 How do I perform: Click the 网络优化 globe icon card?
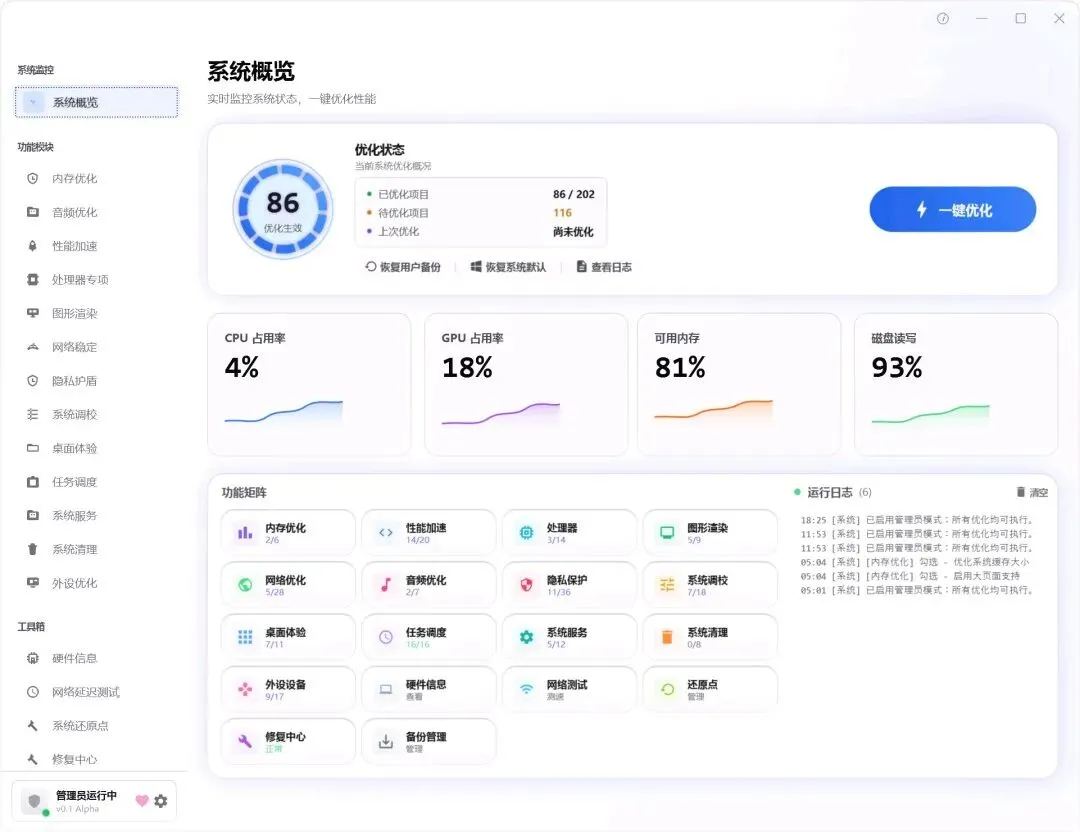click(288, 585)
